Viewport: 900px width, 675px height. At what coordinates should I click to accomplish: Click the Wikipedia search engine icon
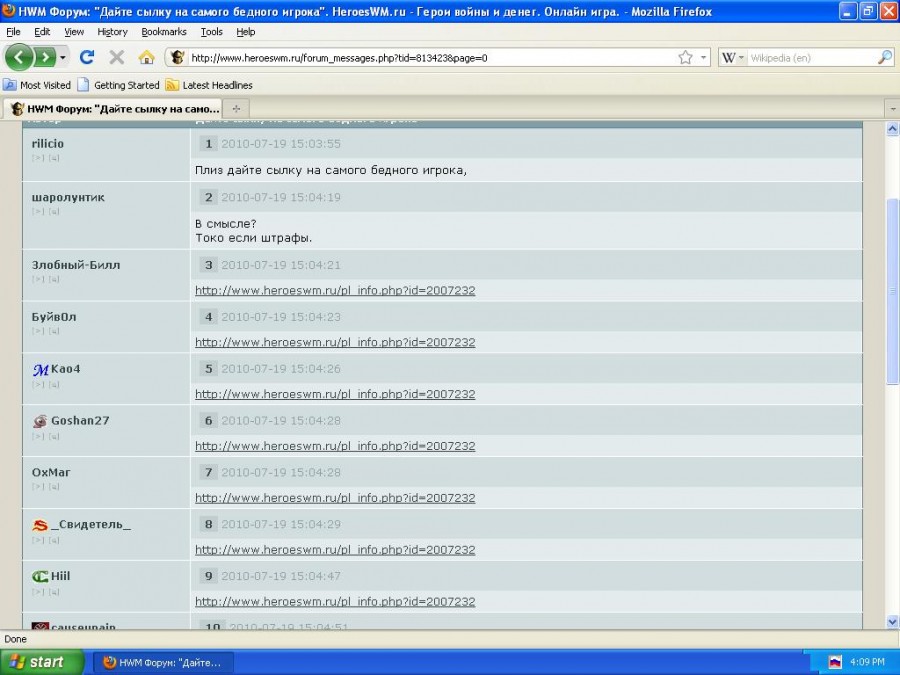pos(728,57)
